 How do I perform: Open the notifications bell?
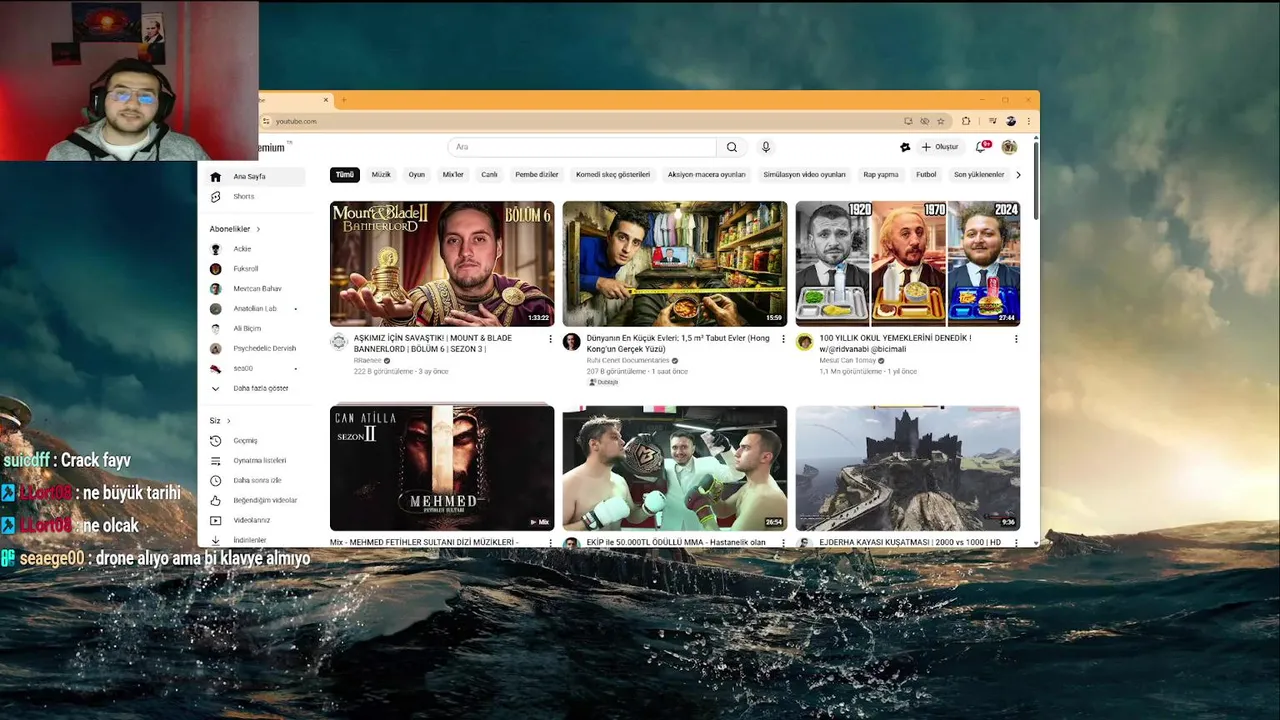(981, 147)
